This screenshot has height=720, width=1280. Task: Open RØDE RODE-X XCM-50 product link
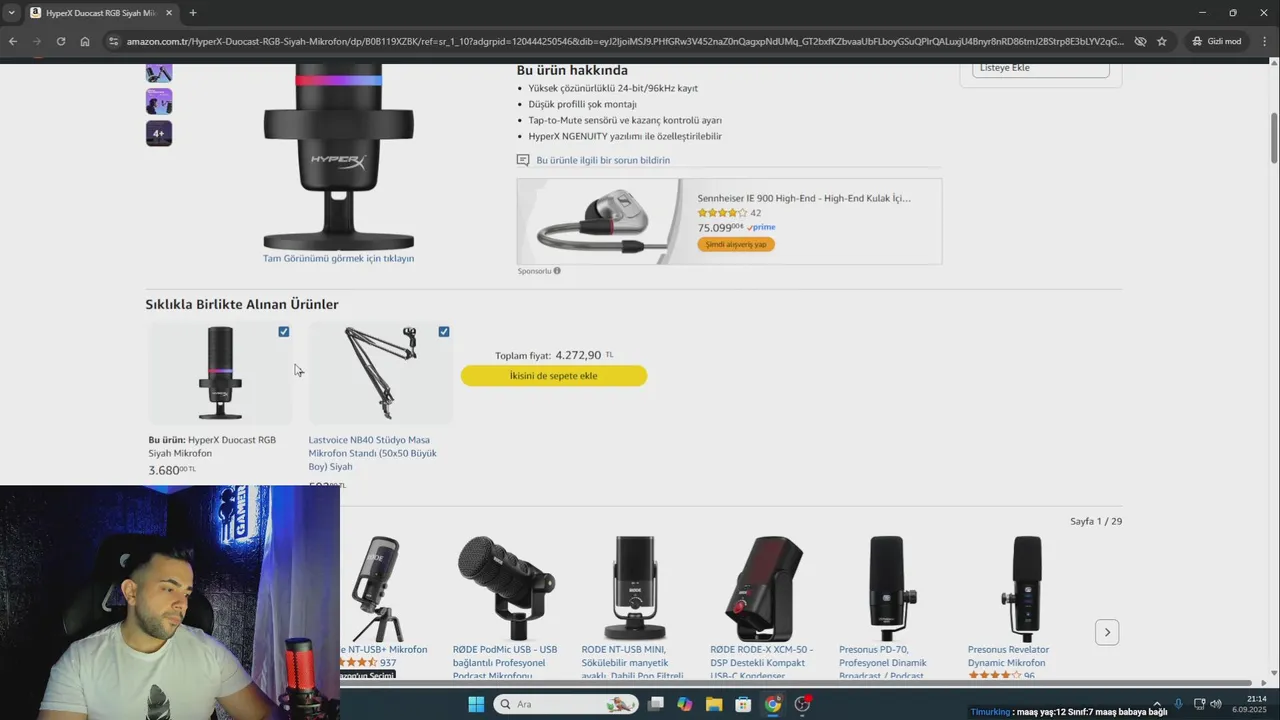762,663
